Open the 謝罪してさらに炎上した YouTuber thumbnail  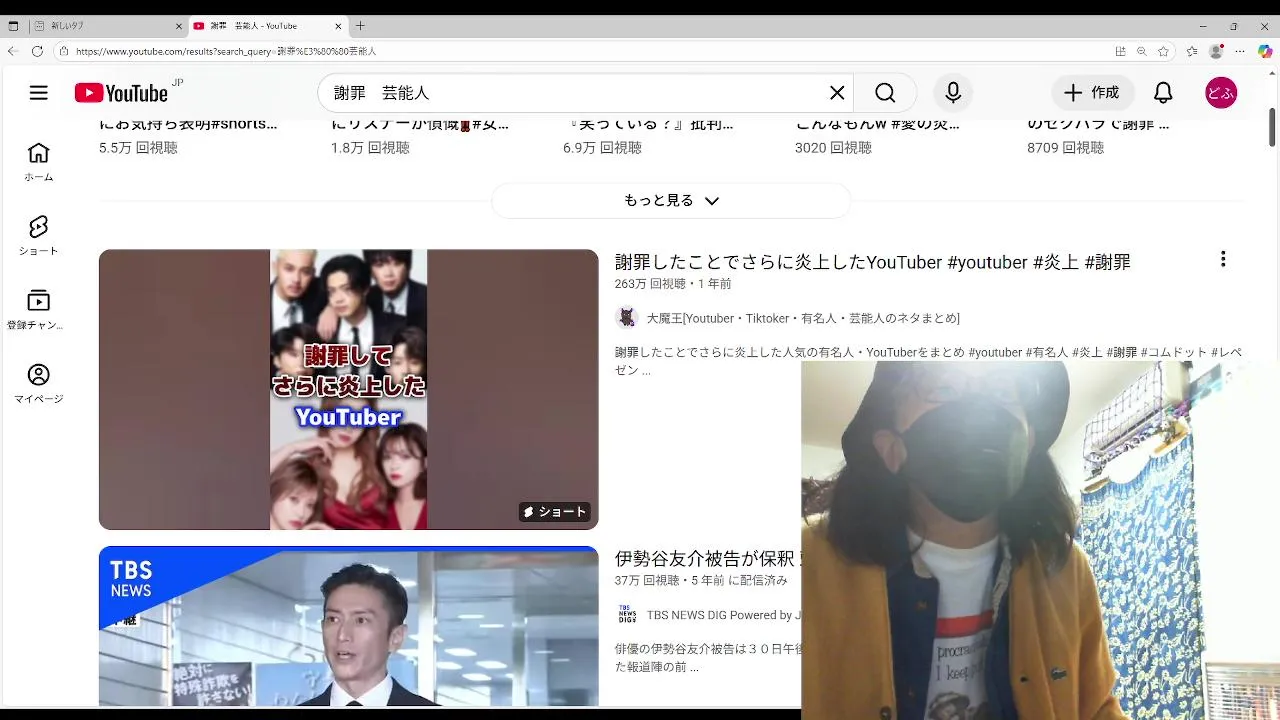pyautogui.click(x=348, y=389)
